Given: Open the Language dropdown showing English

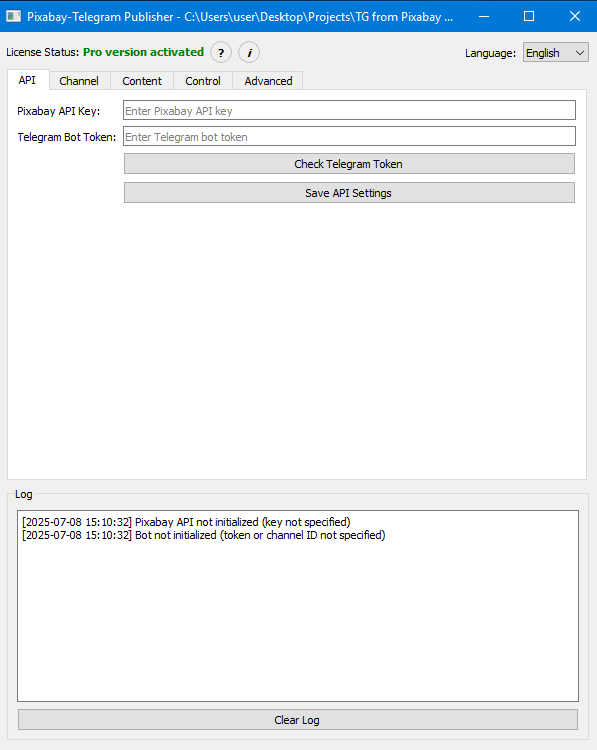Looking at the screenshot, I should pyautogui.click(x=555, y=53).
